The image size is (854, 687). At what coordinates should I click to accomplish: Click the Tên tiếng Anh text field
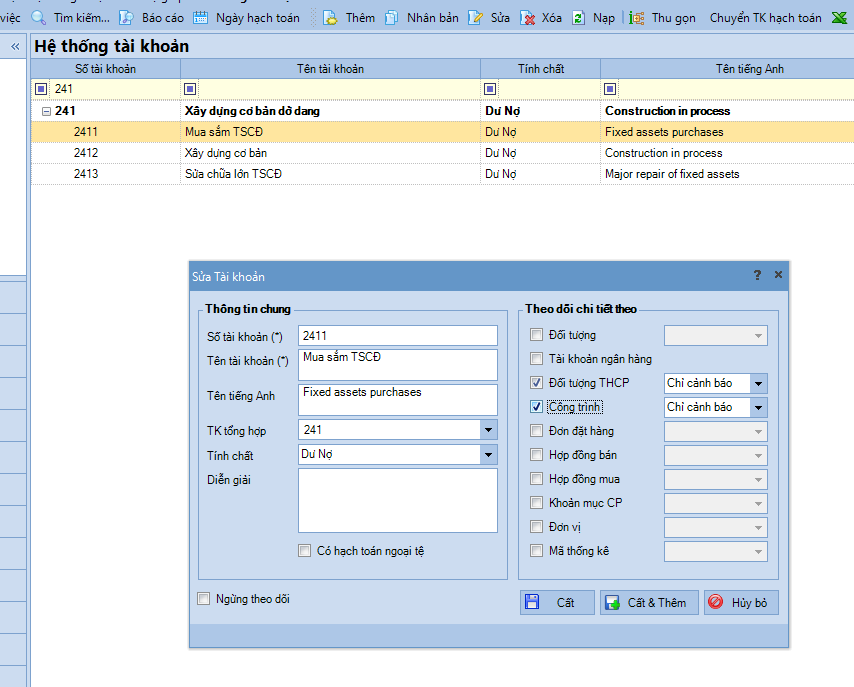point(397,399)
